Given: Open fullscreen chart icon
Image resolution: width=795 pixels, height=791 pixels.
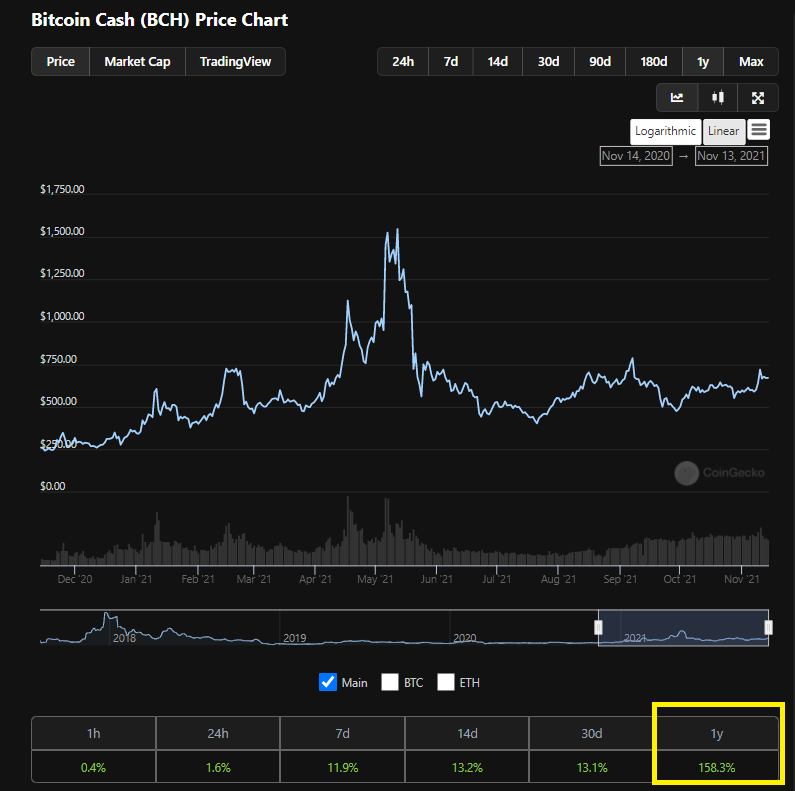Looking at the screenshot, I should point(757,97).
